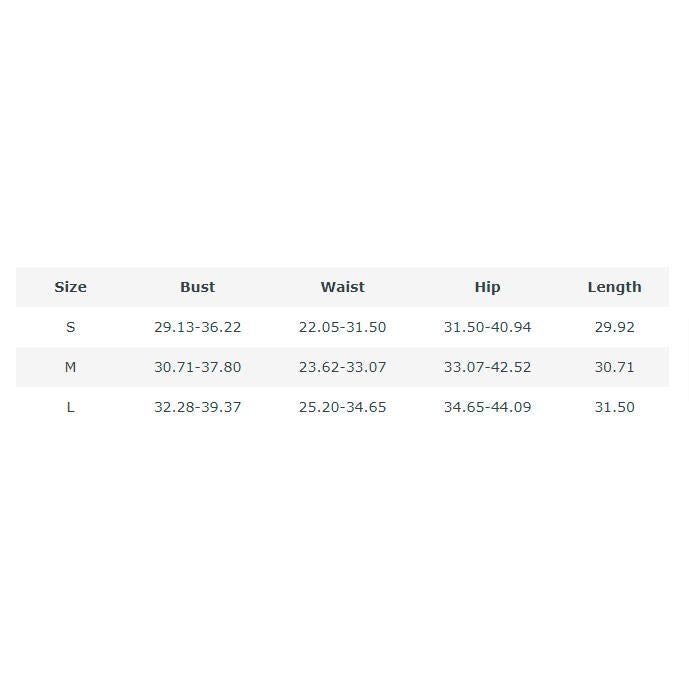Select the Waist column header
The height and width of the screenshot is (689, 689).
click(342, 287)
